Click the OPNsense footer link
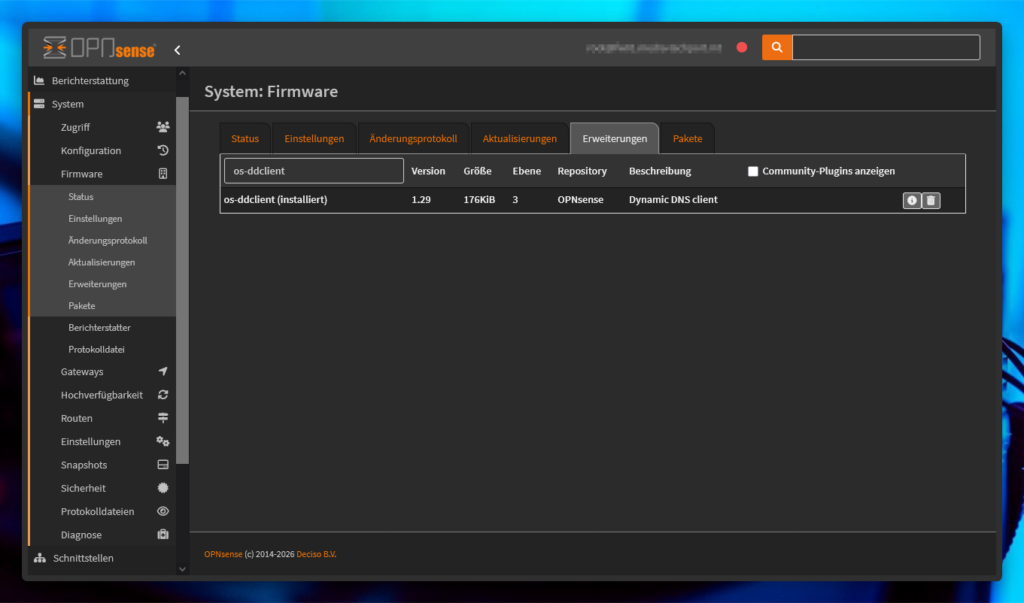 click(223, 554)
